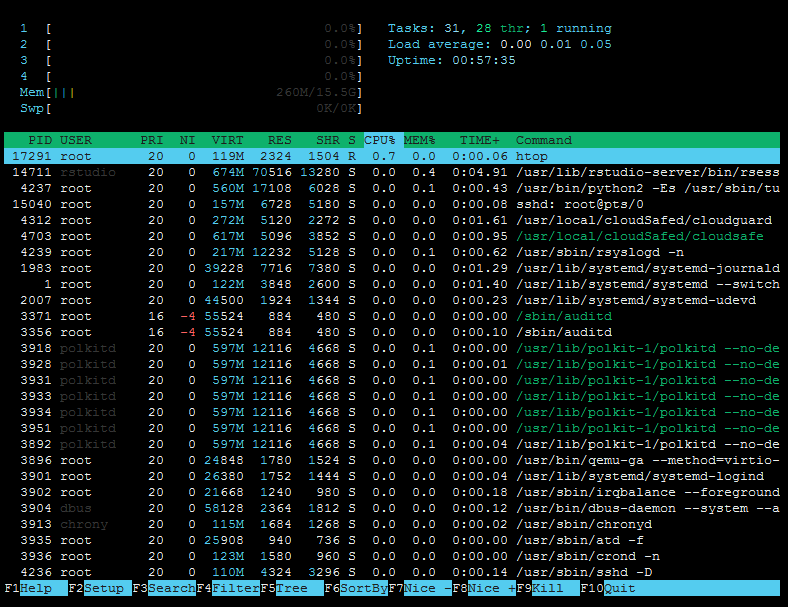Image resolution: width=788 pixels, height=607 pixels.
Task: Select the rsyslogd -n process row
Action: point(392,252)
